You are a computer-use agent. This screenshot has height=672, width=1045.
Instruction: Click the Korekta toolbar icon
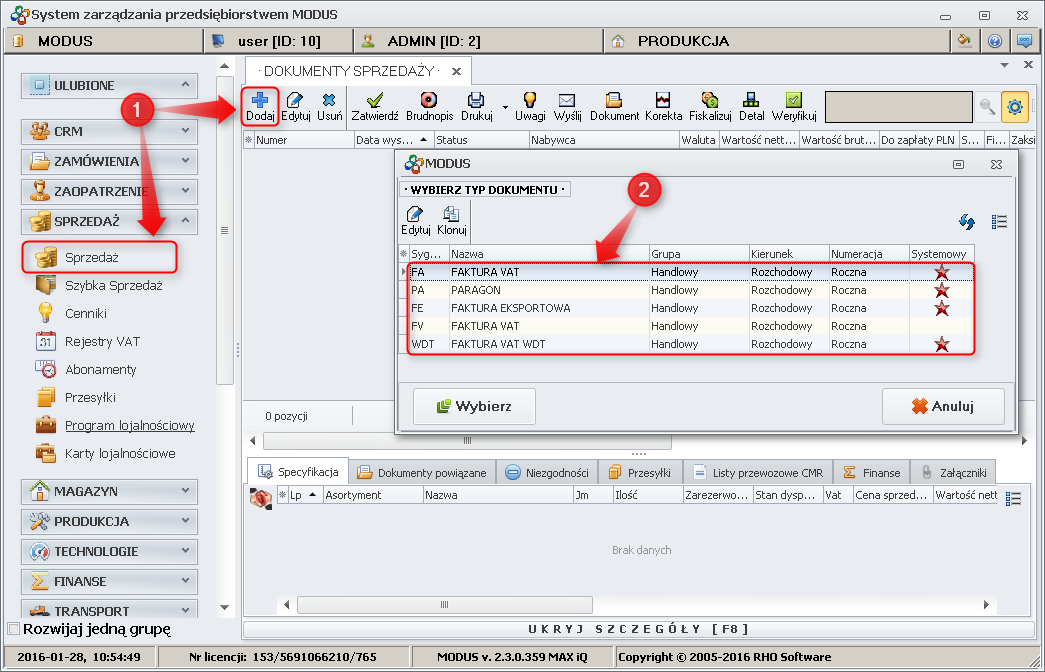(x=663, y=100)
